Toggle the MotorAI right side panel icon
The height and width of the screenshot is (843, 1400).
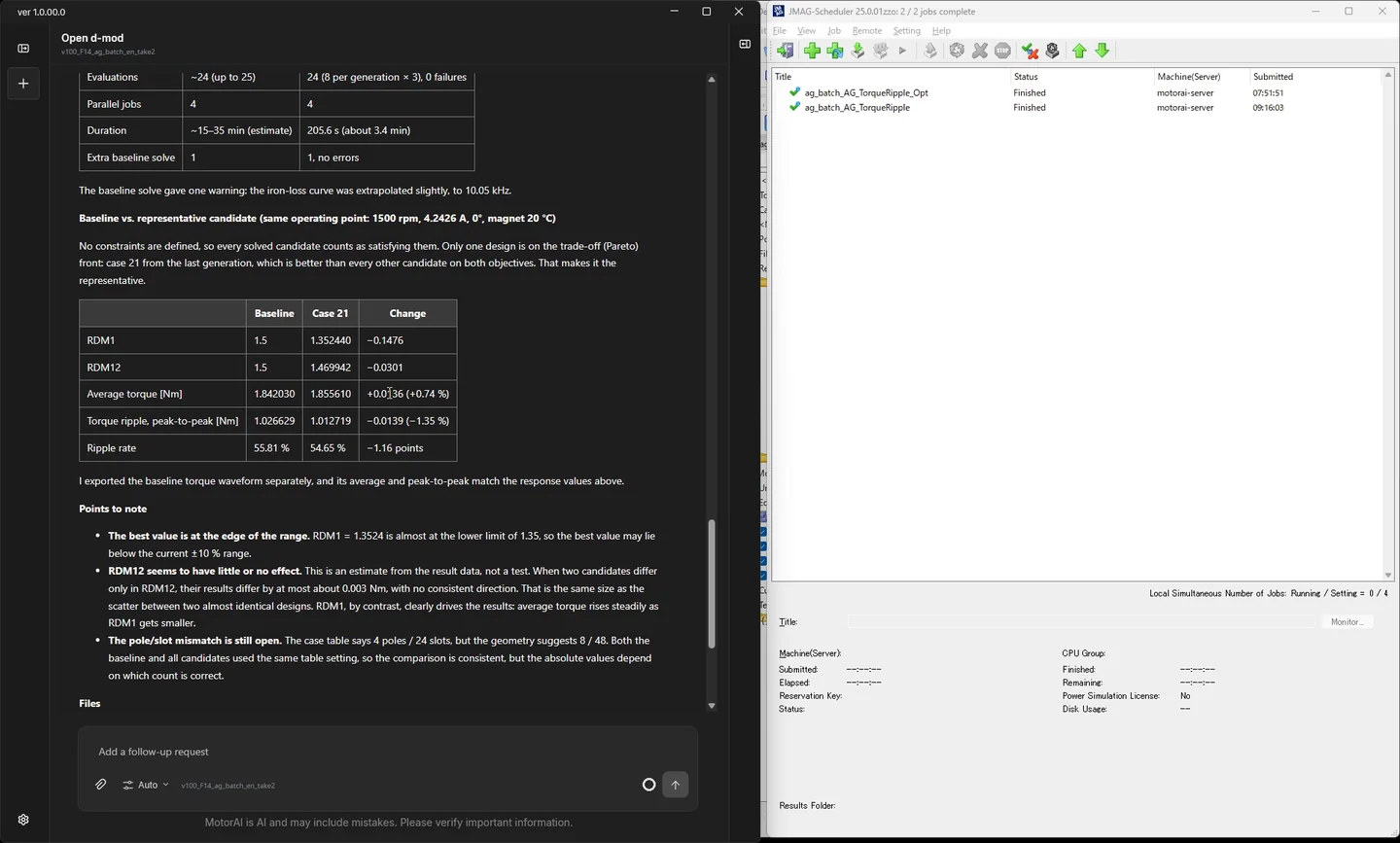click(745, 44)
